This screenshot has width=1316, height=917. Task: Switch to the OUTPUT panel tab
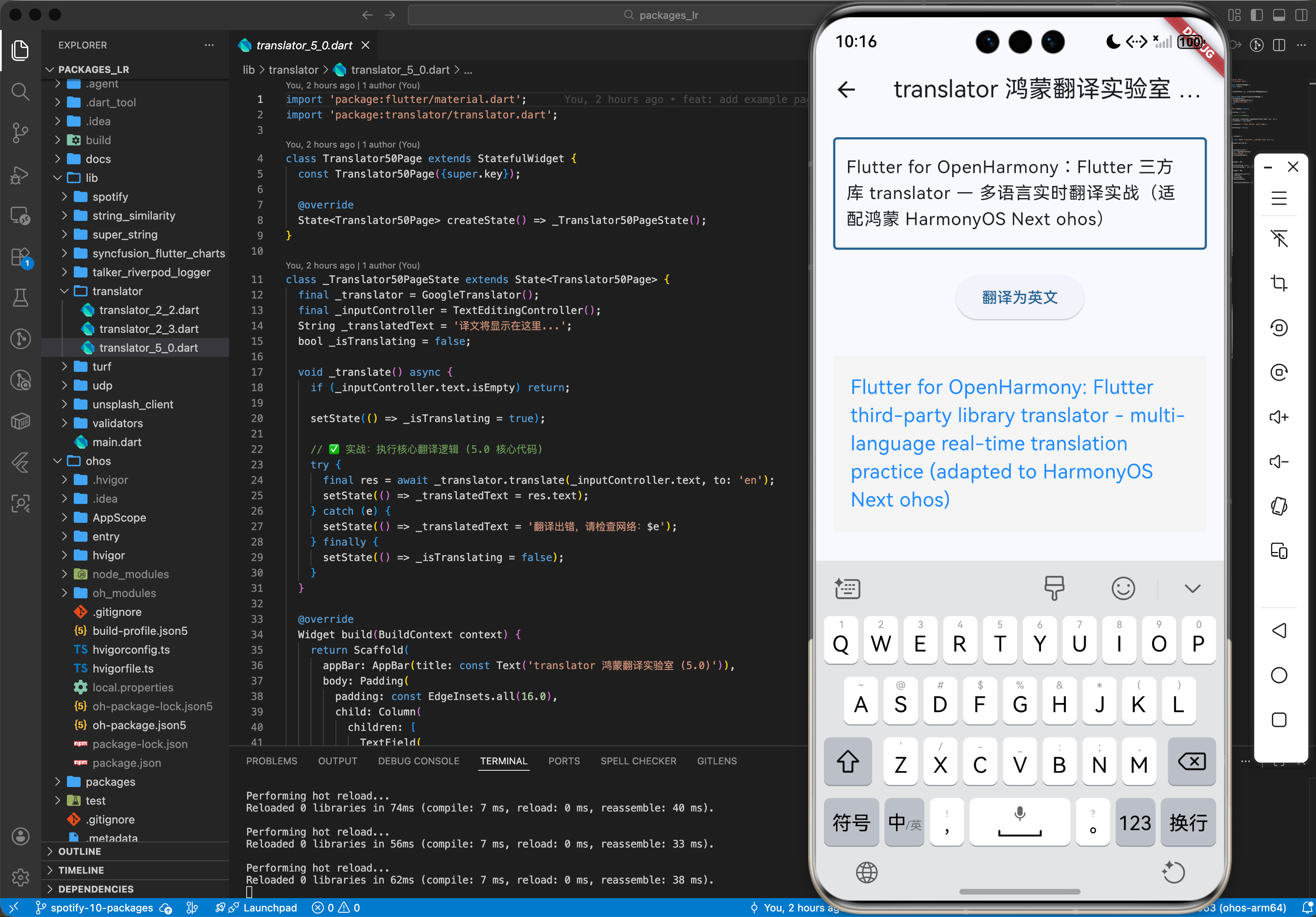338,760
